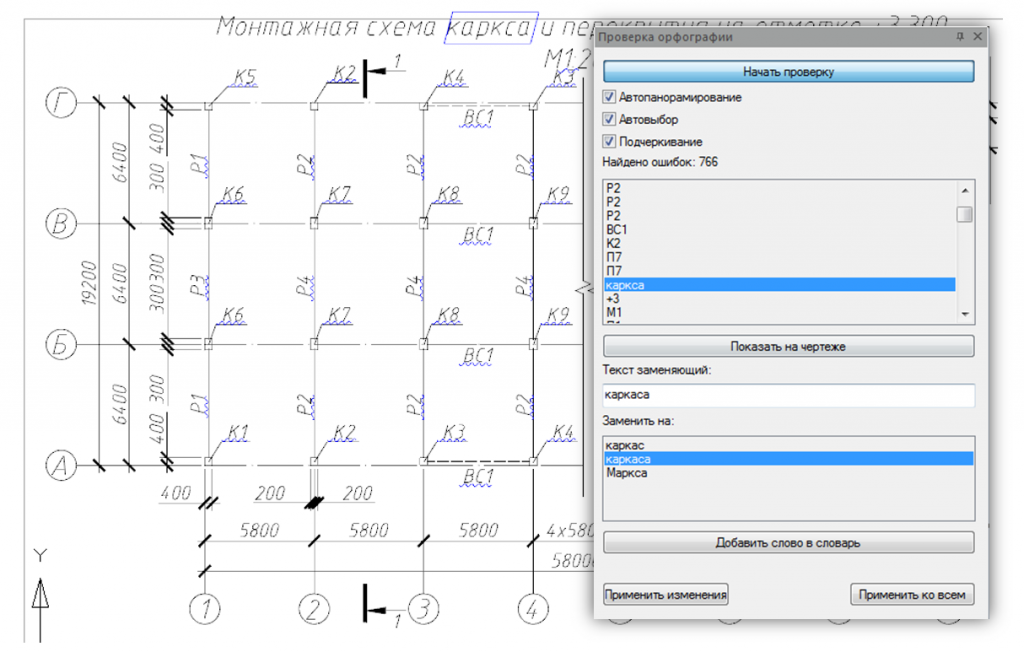Click the numbered axis bubble '4' at the bottom
The height and width of the screenshot is (652, 1024).
pos(533,609)
